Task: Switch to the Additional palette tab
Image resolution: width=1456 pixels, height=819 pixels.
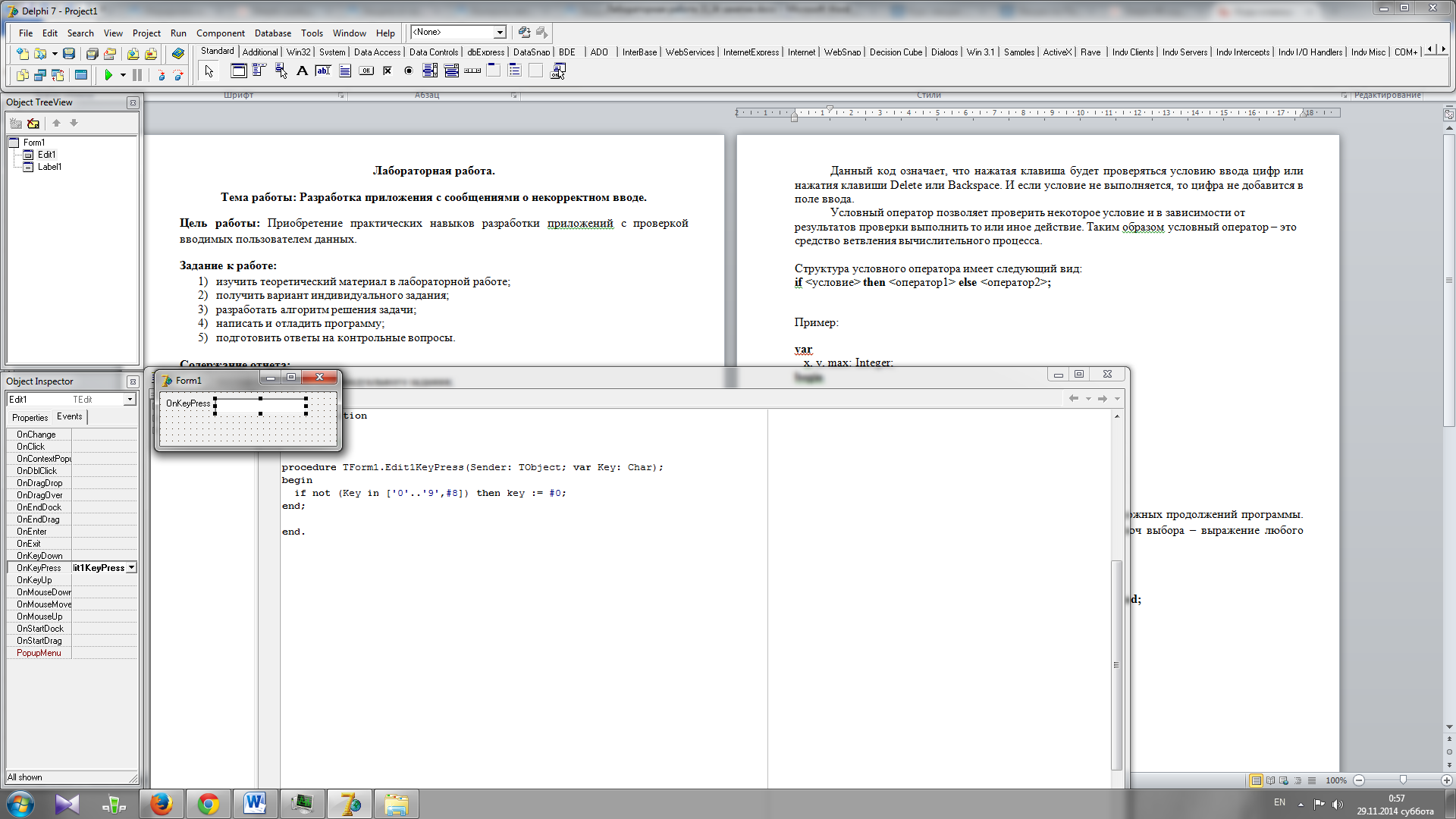Action: point(260,52)
